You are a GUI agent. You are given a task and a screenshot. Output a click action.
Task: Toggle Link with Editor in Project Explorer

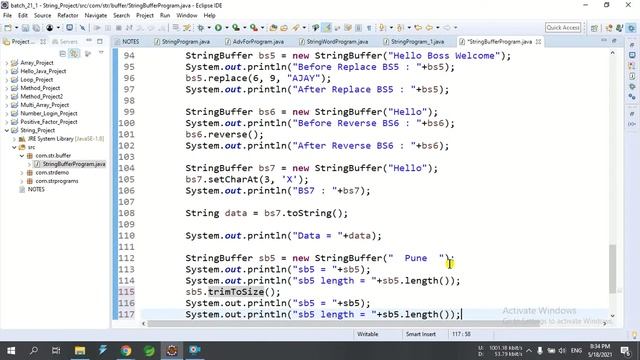coord(74,53)
